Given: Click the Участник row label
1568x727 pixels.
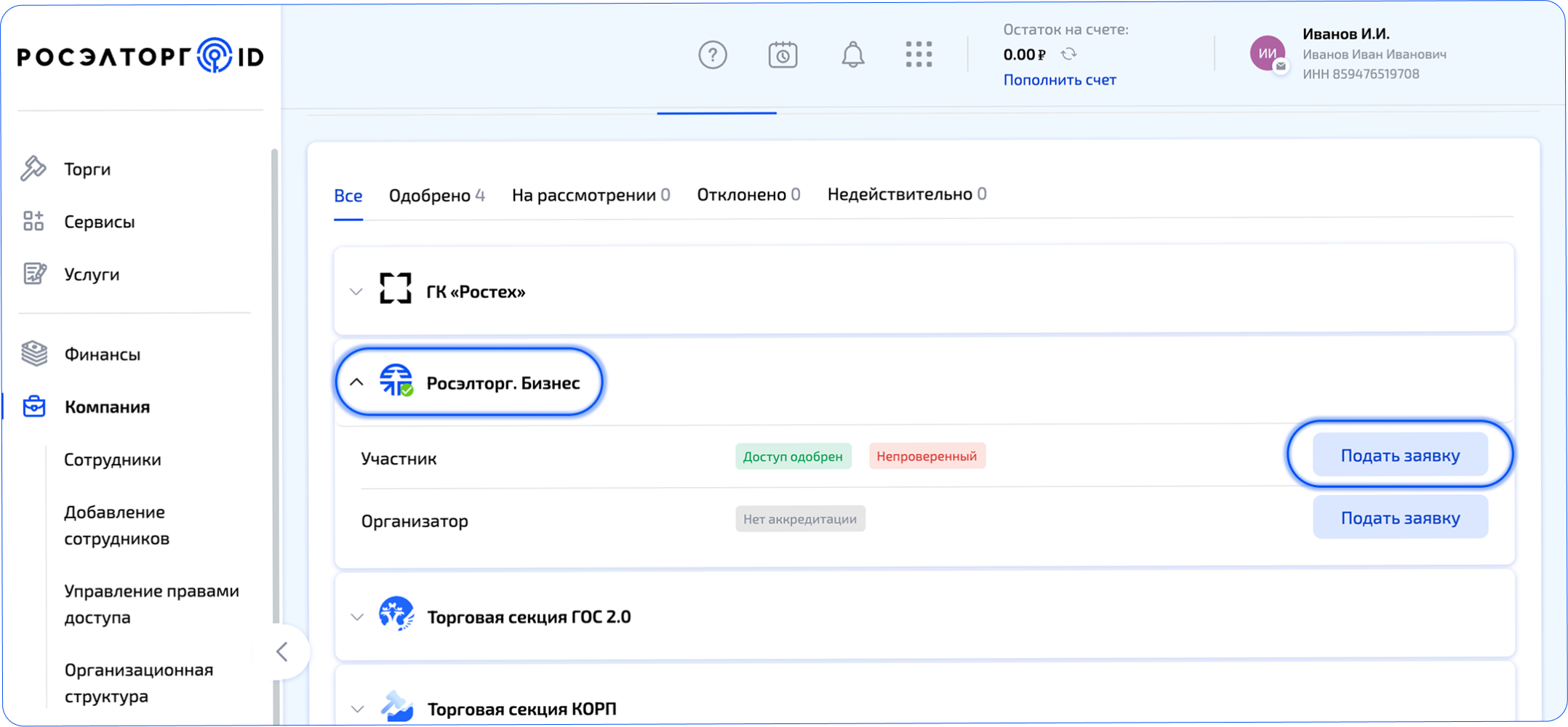Looking at the screenshot, I should coord(399,459).
